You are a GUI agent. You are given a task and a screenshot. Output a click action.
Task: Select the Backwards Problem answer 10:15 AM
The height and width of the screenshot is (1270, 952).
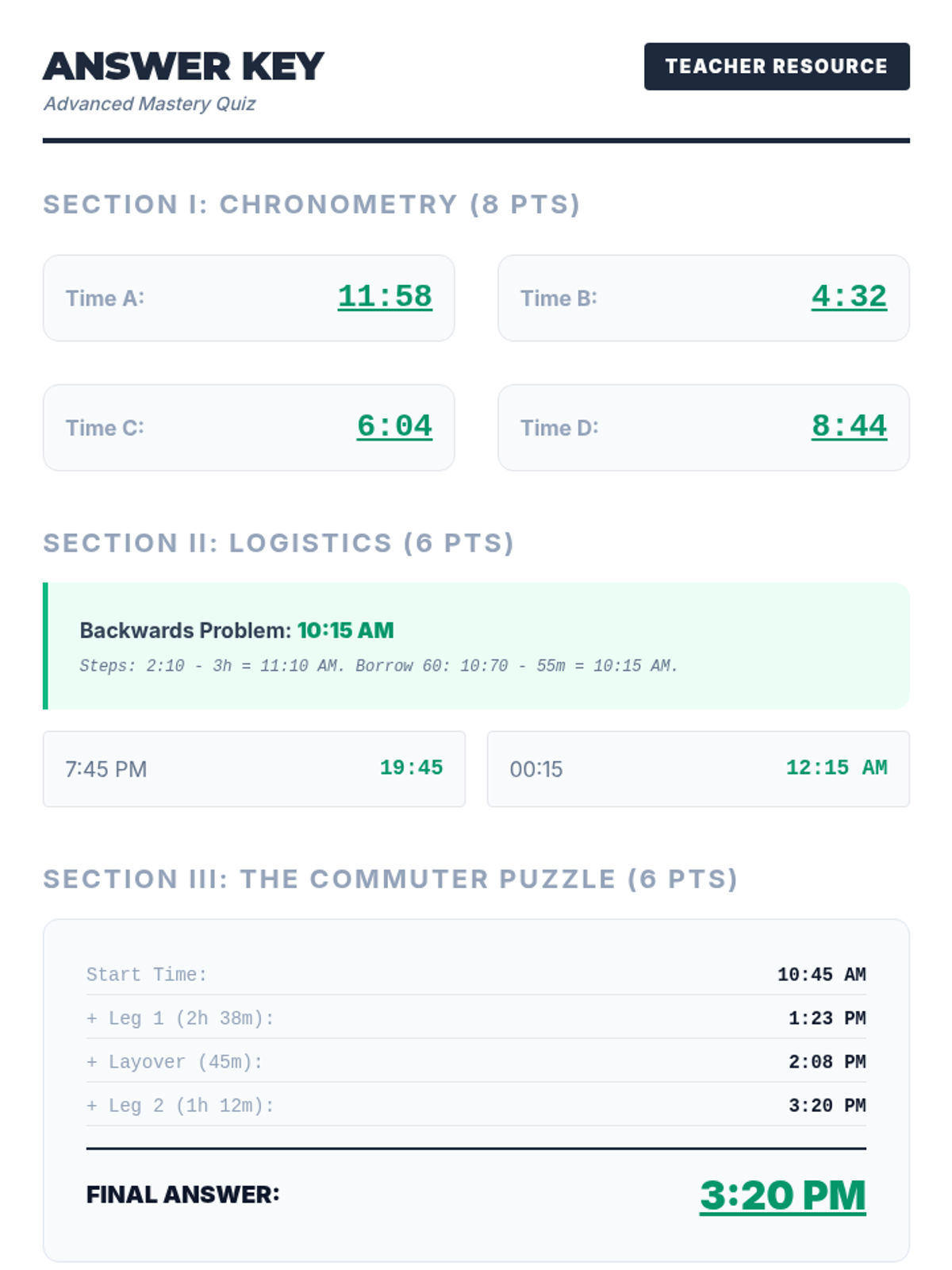345,630
